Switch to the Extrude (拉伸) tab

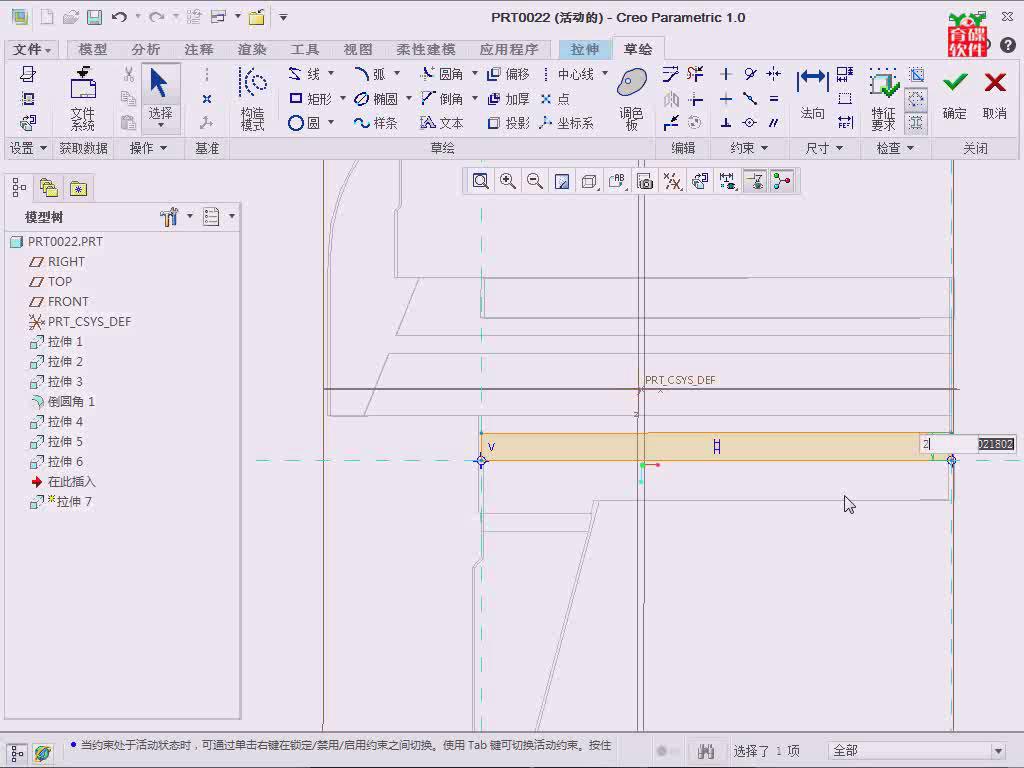click(584, 50)
